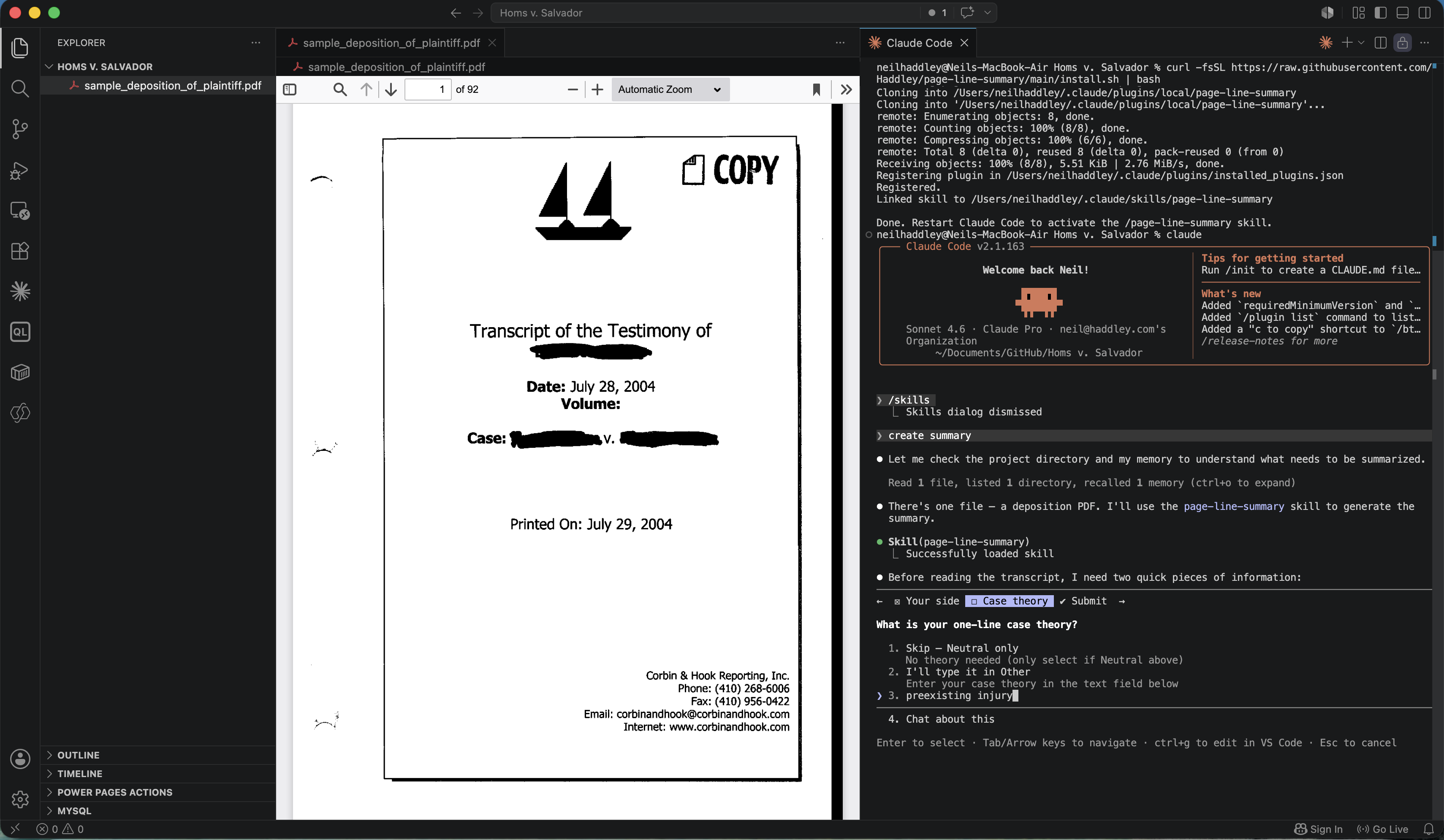Zoom out the PDF
The width and height of the screenshot is (1444, 840).
pos(572,89)
